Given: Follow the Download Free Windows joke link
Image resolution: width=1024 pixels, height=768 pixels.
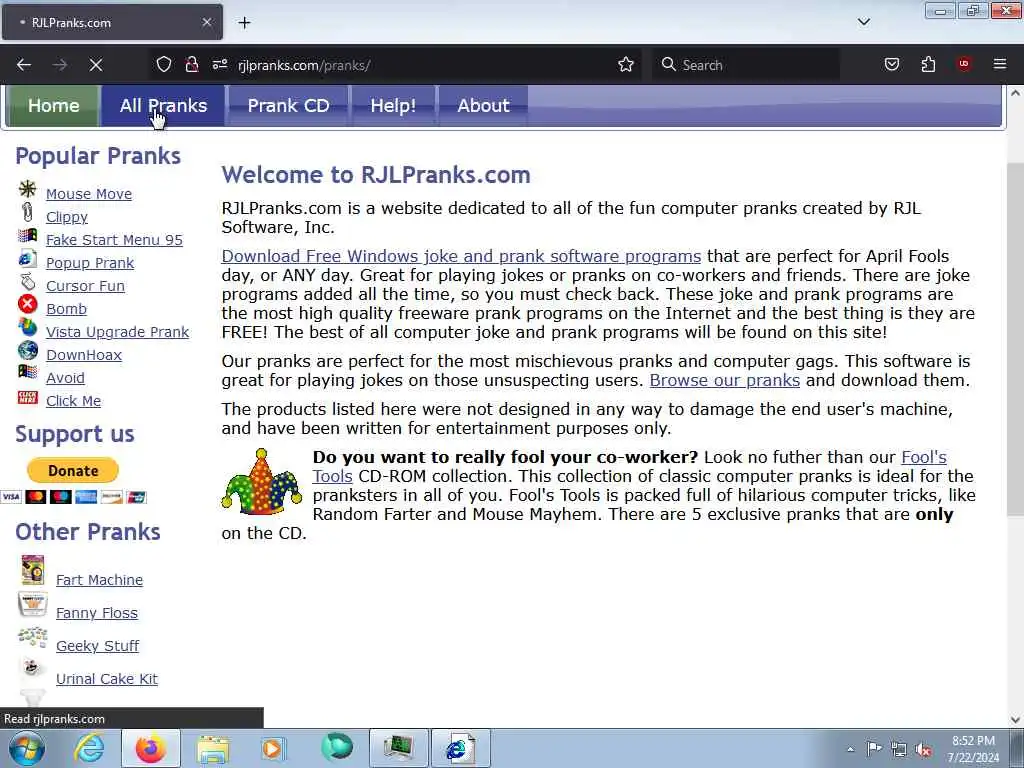Looking at the screenshot, I should point(461,256).
